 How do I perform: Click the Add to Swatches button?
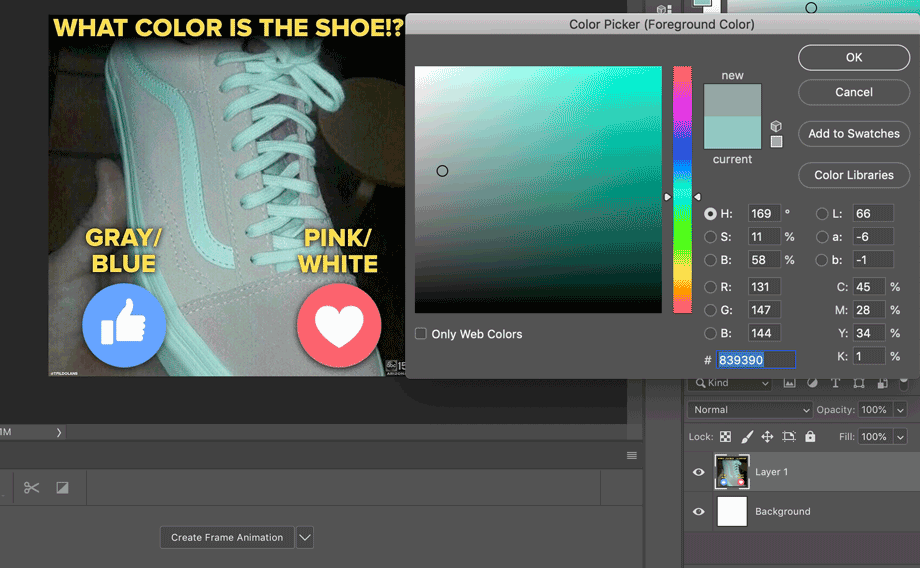point(853,134)
